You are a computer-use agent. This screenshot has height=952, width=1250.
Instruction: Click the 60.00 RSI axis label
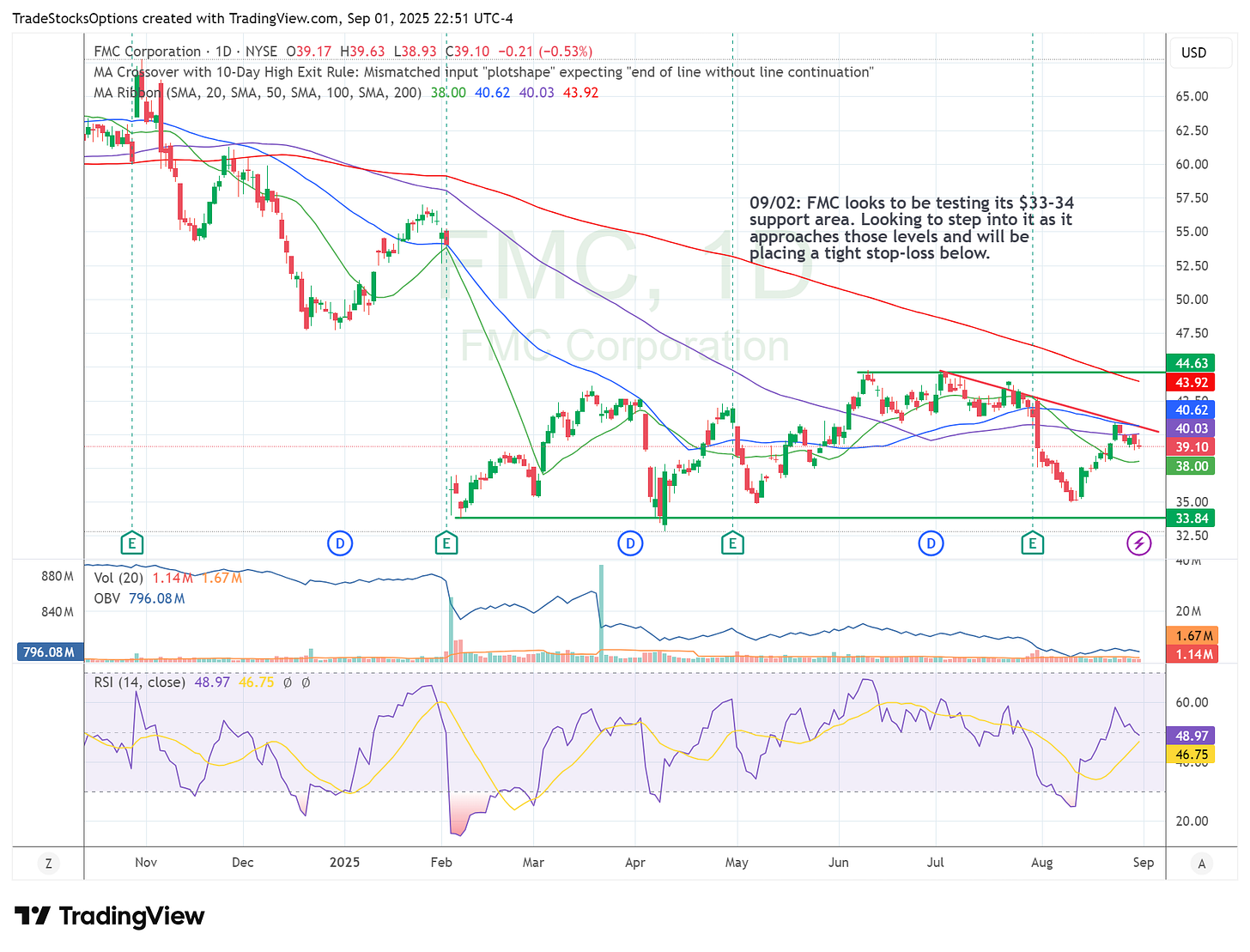click(x=1192, y=702)
